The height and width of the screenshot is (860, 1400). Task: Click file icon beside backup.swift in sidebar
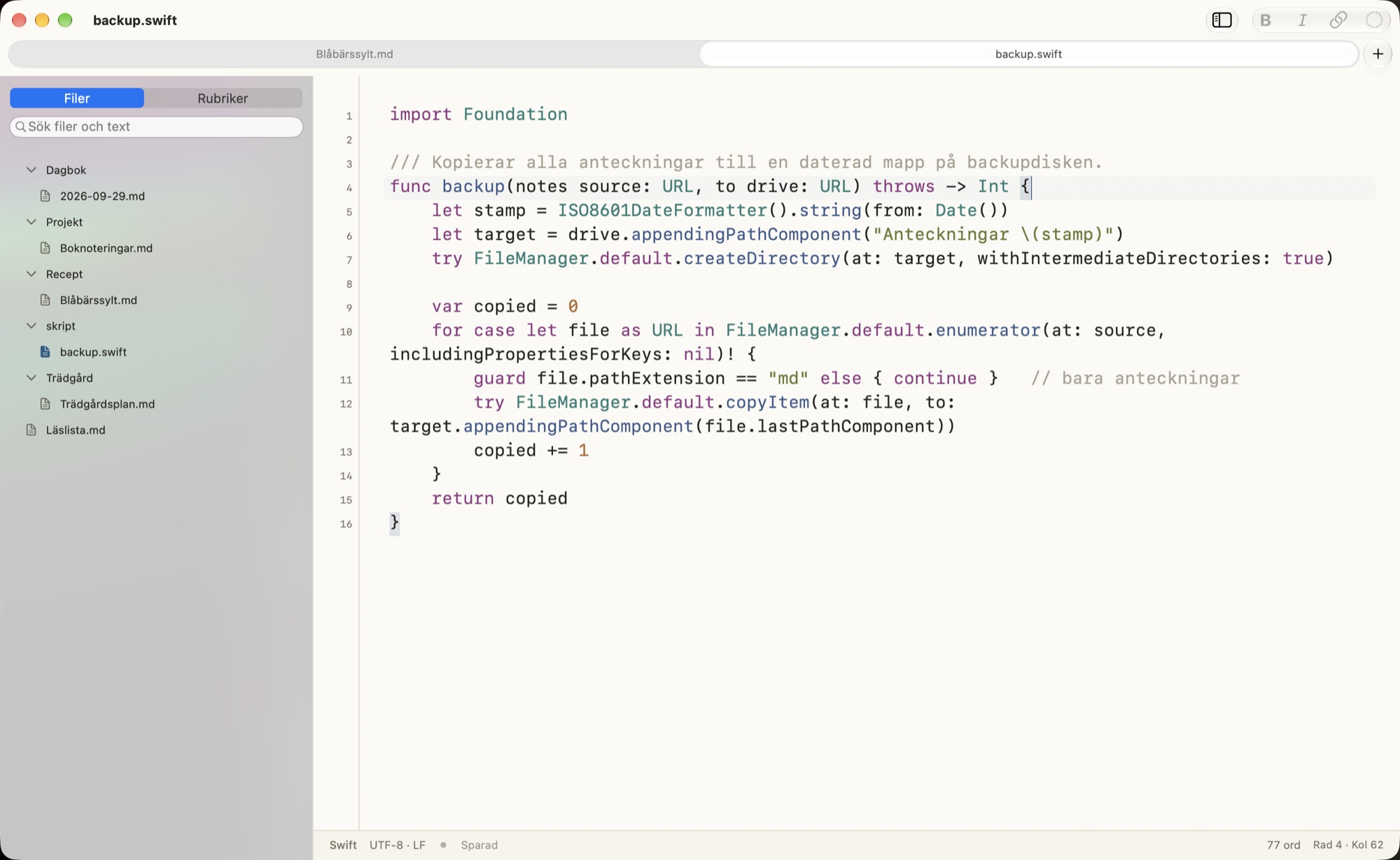tap(45, 352)
